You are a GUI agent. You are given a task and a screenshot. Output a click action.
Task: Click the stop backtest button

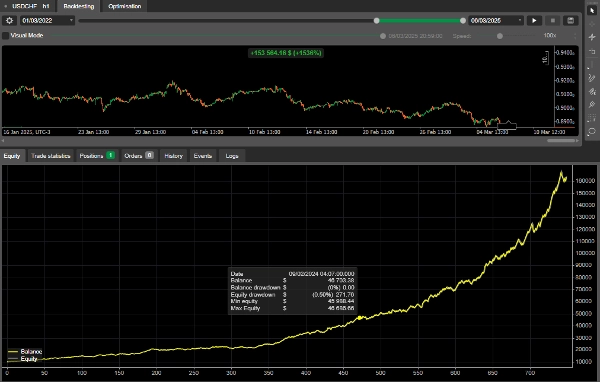(553, 20)
